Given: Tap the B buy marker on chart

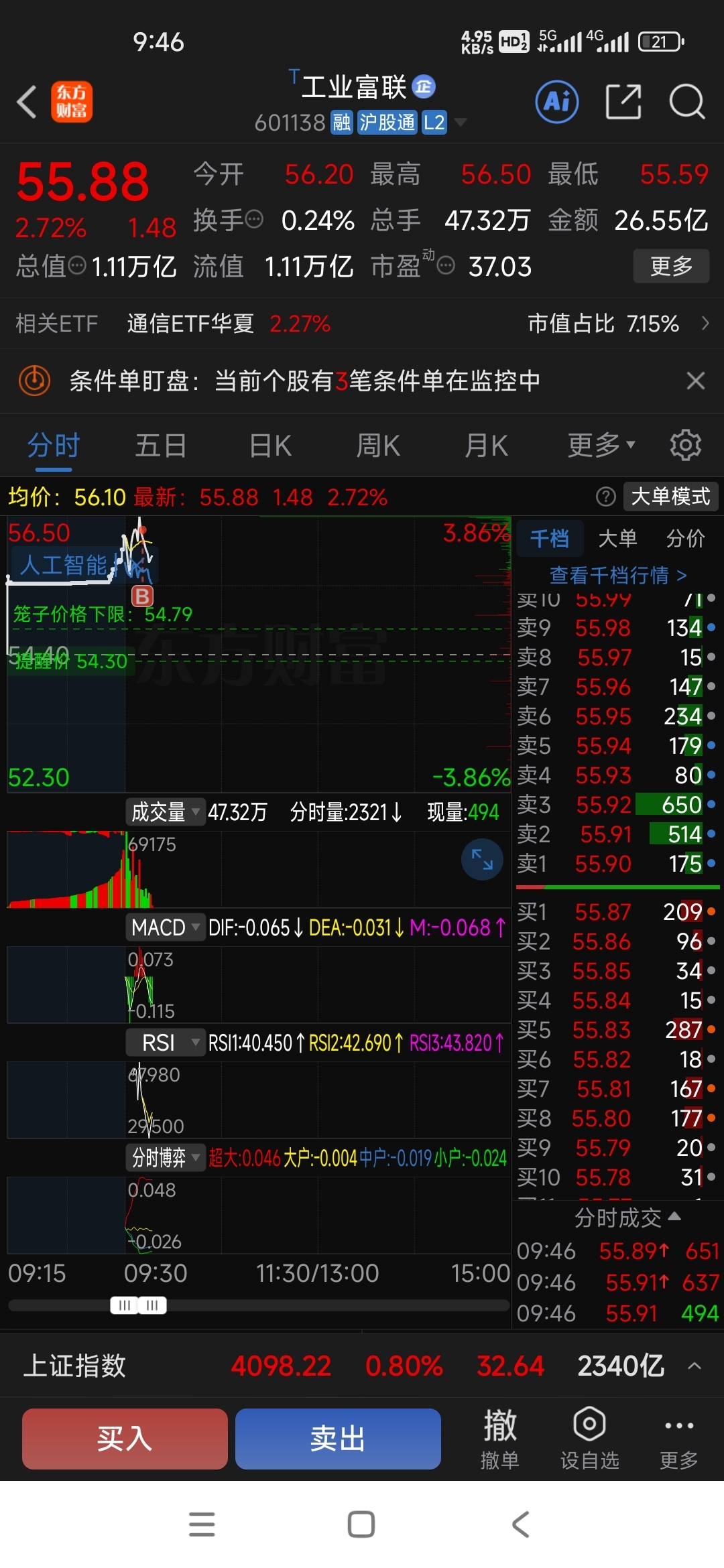Looking at the screenshot, I should (142, 596).
